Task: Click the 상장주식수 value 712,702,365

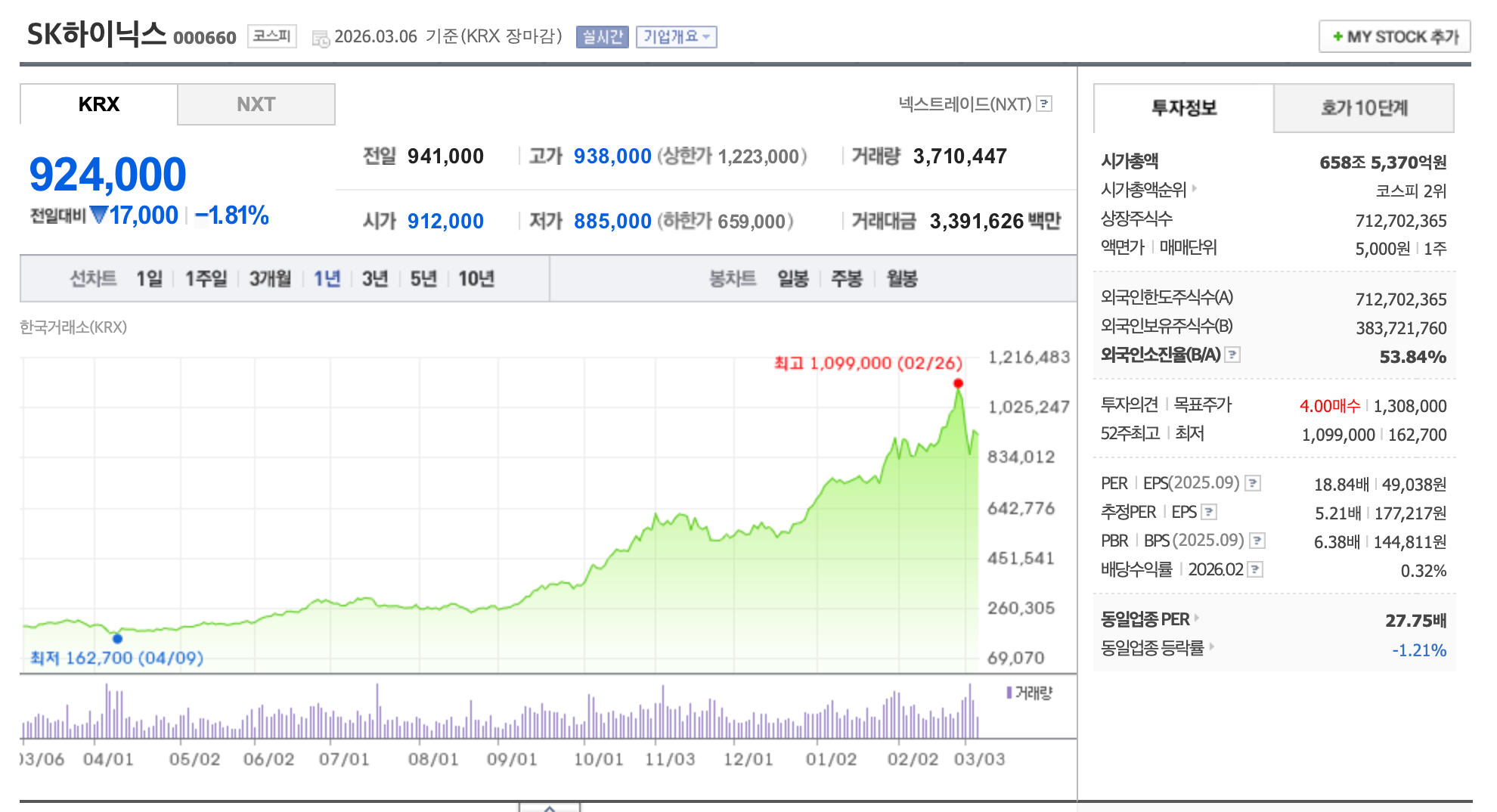Action: 1401,221
